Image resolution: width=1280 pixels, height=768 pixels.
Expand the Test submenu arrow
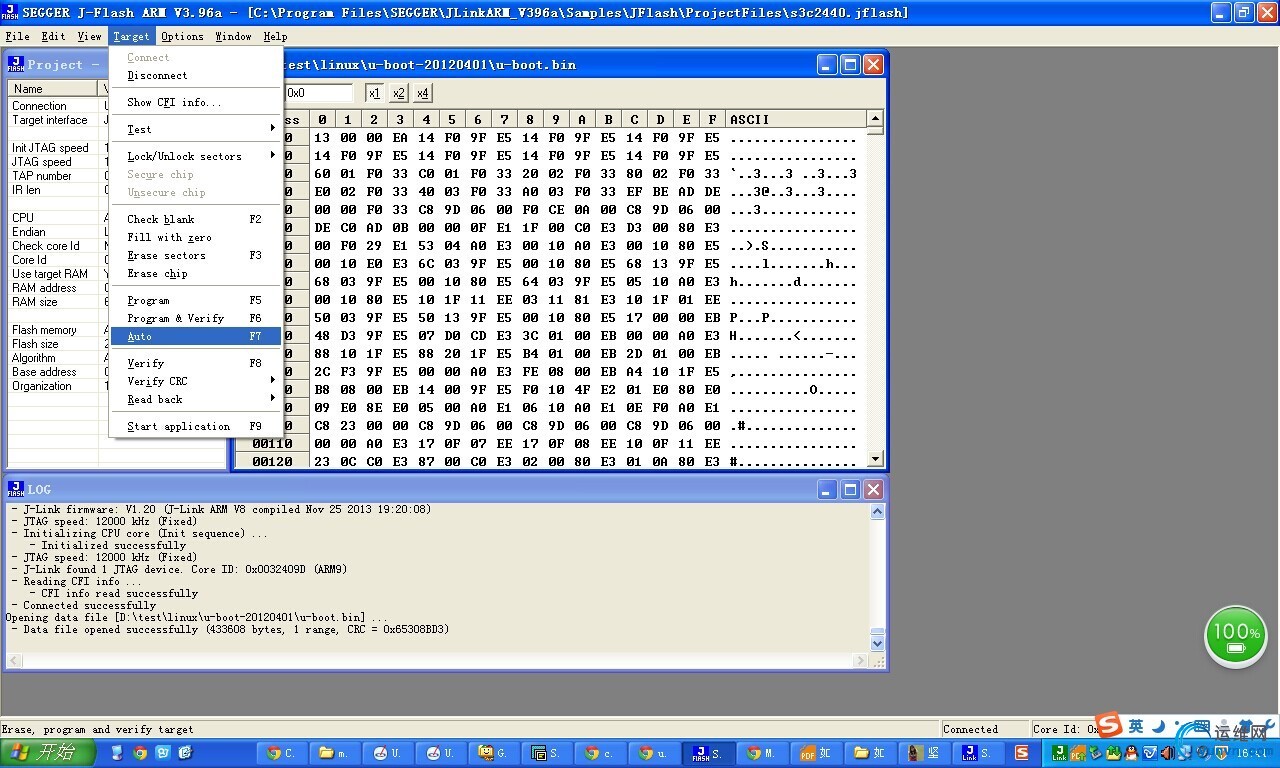click(x=272, y=129)
